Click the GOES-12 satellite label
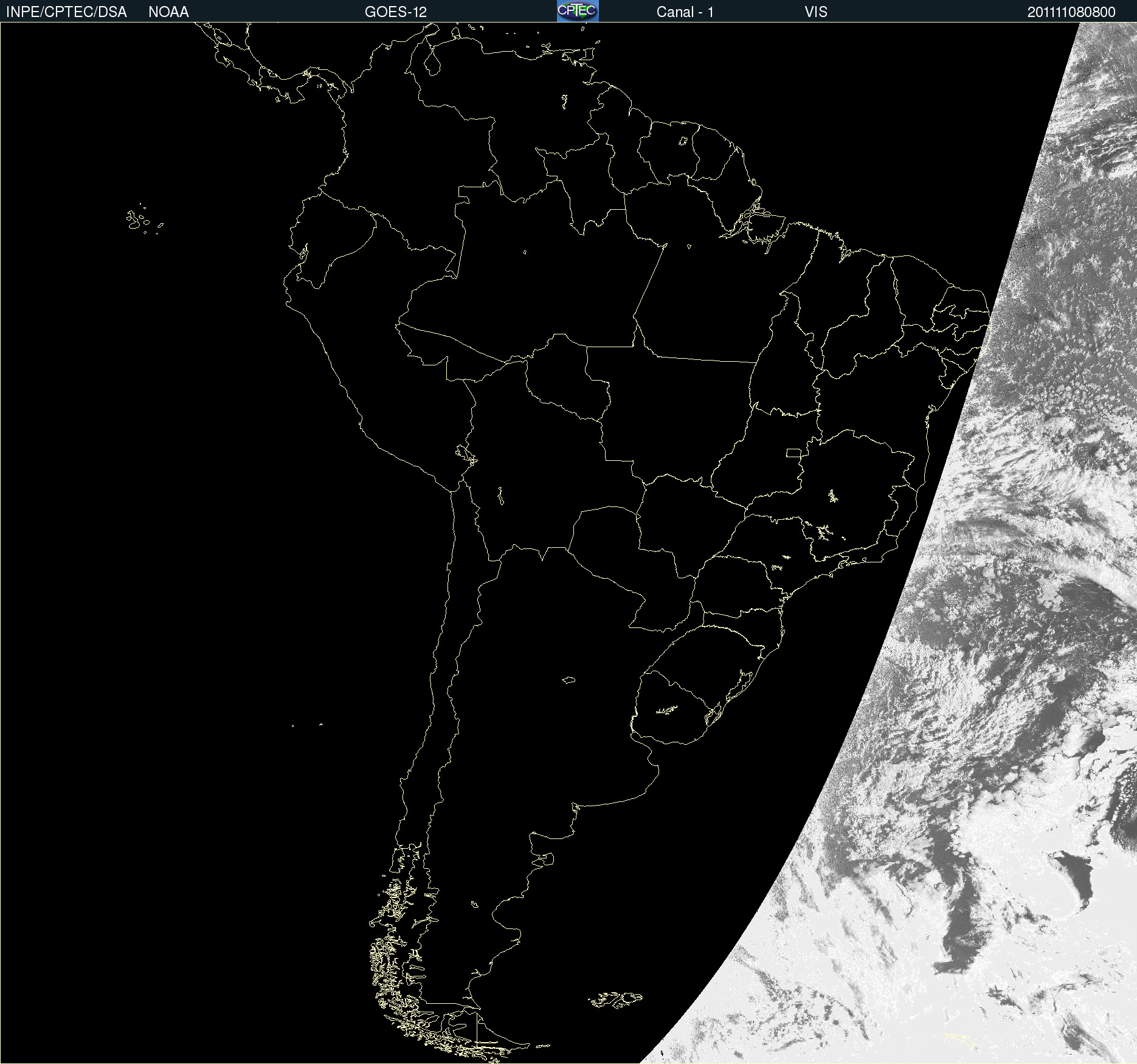The width and height of the screenshot is (1137, 1064). [x=395, y=12]
